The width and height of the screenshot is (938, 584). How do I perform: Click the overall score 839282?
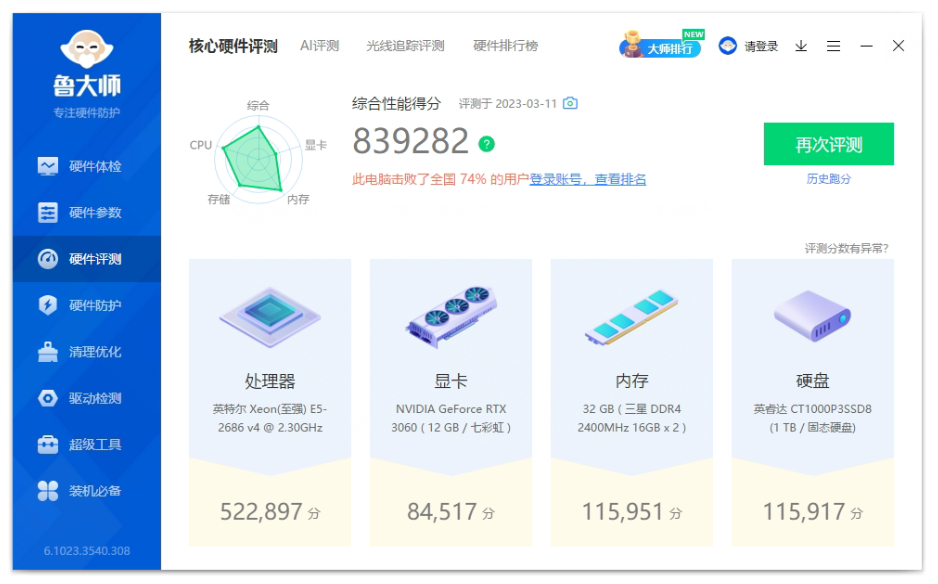click(410, 141)
